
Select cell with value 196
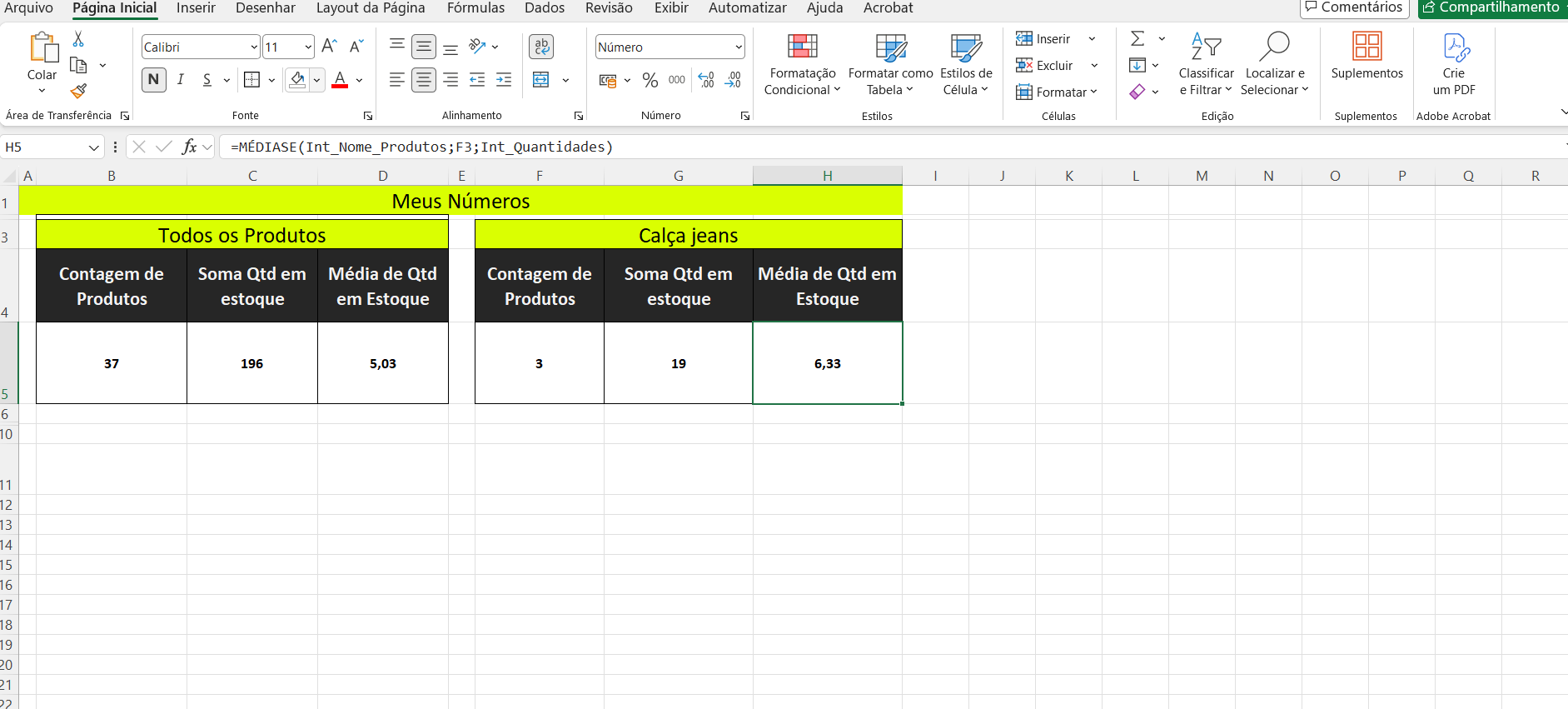click(252, 363)
